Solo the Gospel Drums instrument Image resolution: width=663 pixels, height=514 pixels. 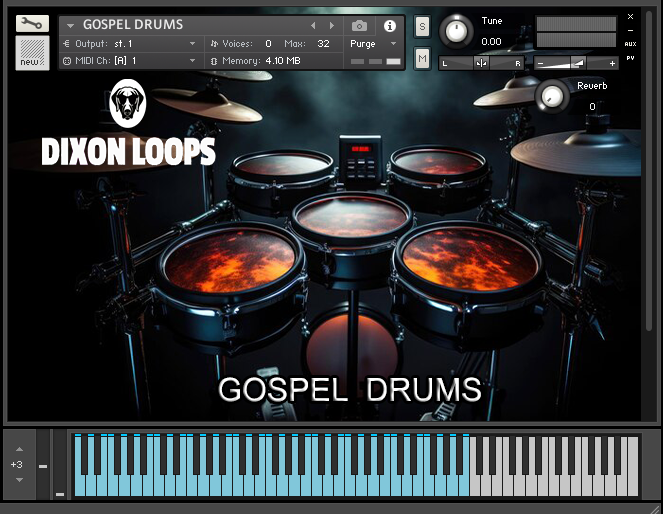(x=422, y=25)
